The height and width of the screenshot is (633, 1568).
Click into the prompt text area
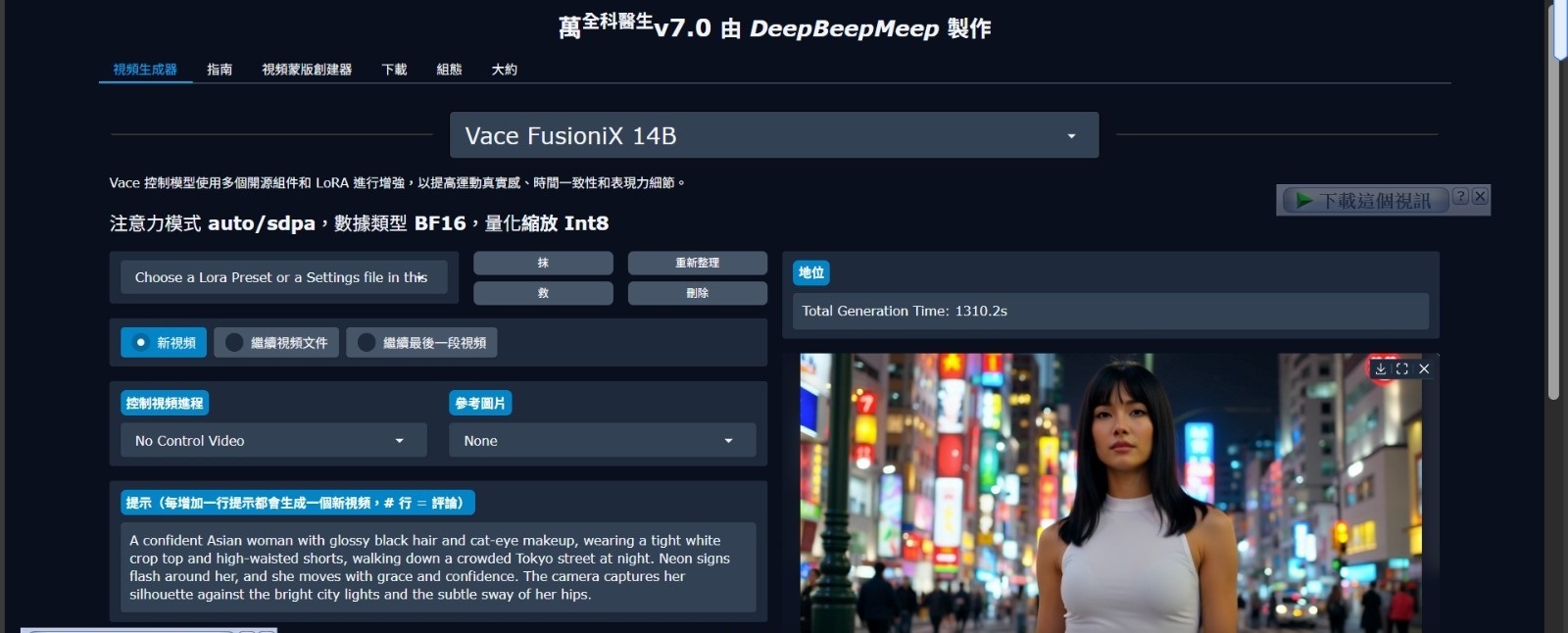point(438,567)
